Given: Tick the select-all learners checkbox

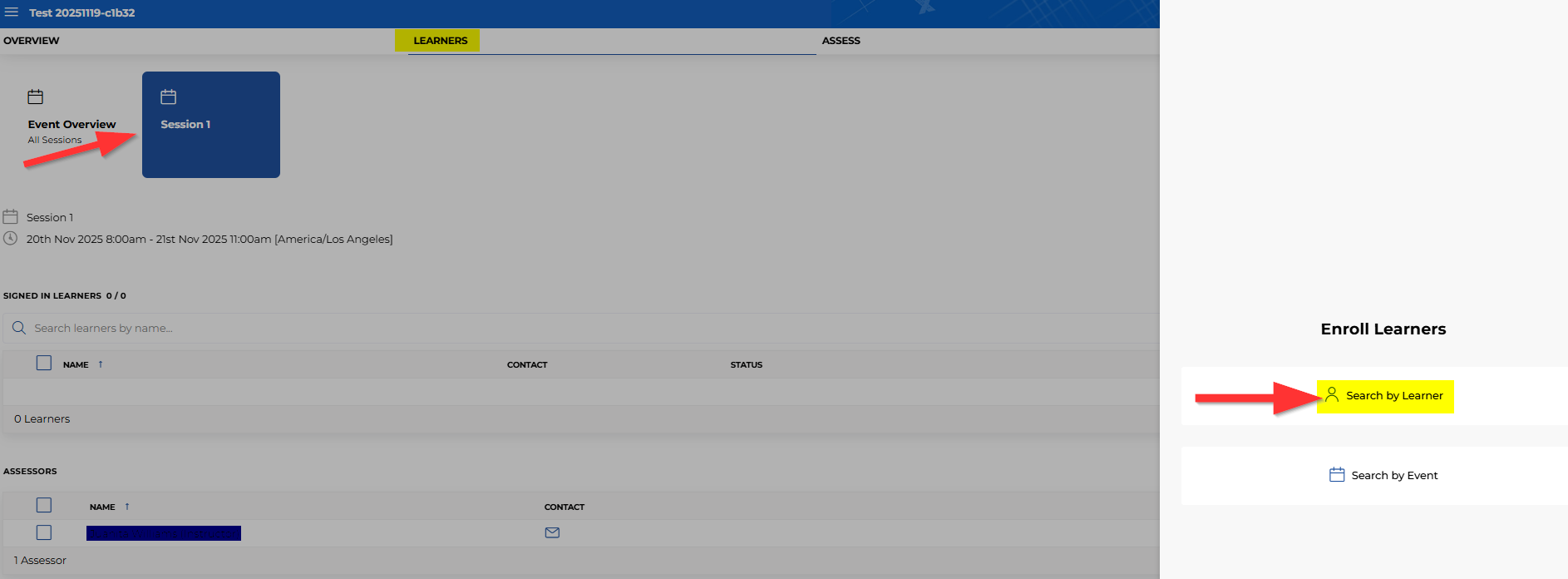Looking at the screenshot, I should pos(44,364).
